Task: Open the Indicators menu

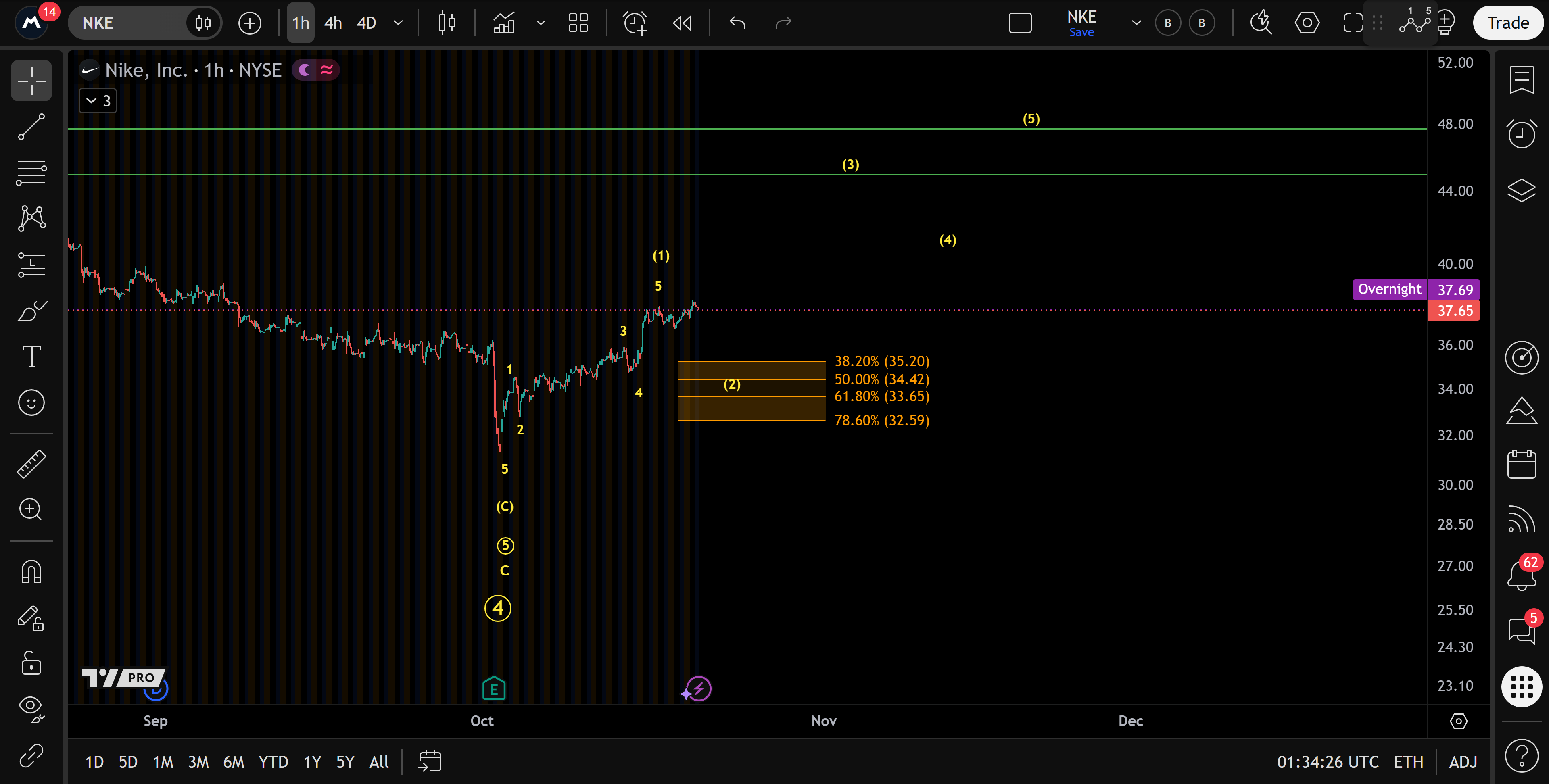Action: tap(504, 23)
